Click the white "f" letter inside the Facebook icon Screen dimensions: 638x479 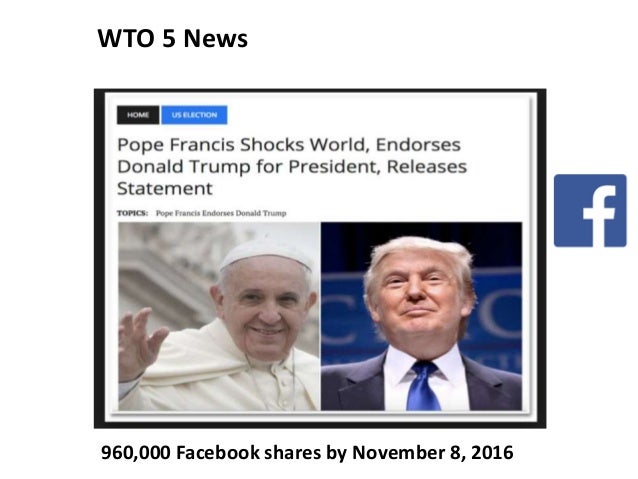click(x=600, y=216)
